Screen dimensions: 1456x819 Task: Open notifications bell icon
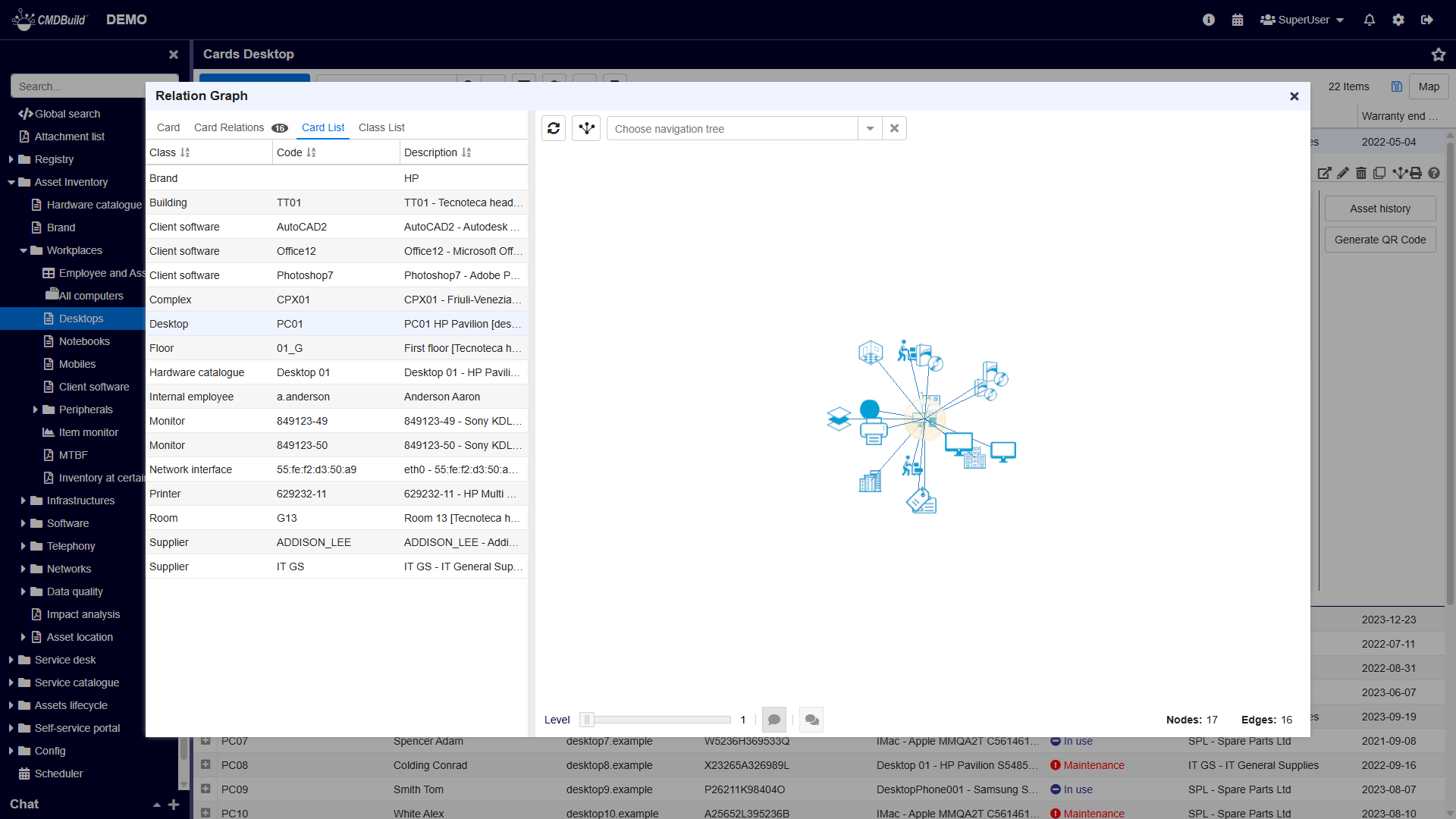tap(1369, 20)
